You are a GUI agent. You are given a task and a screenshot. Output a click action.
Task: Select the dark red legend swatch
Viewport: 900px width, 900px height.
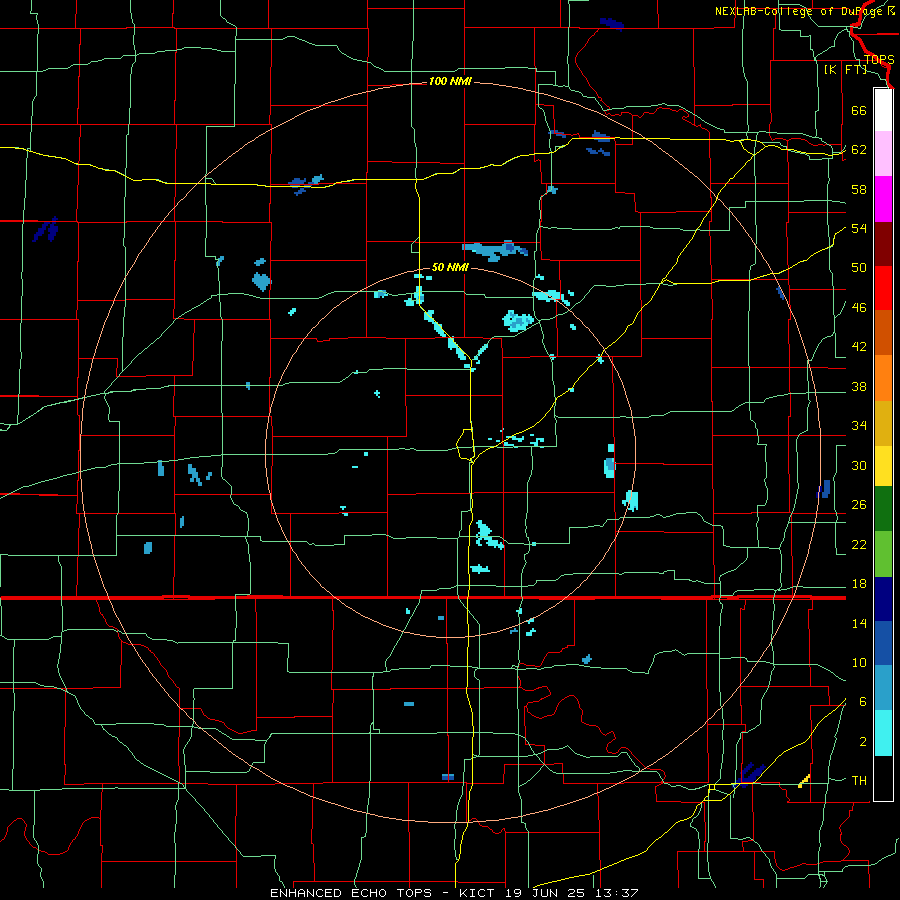(883, 244)
